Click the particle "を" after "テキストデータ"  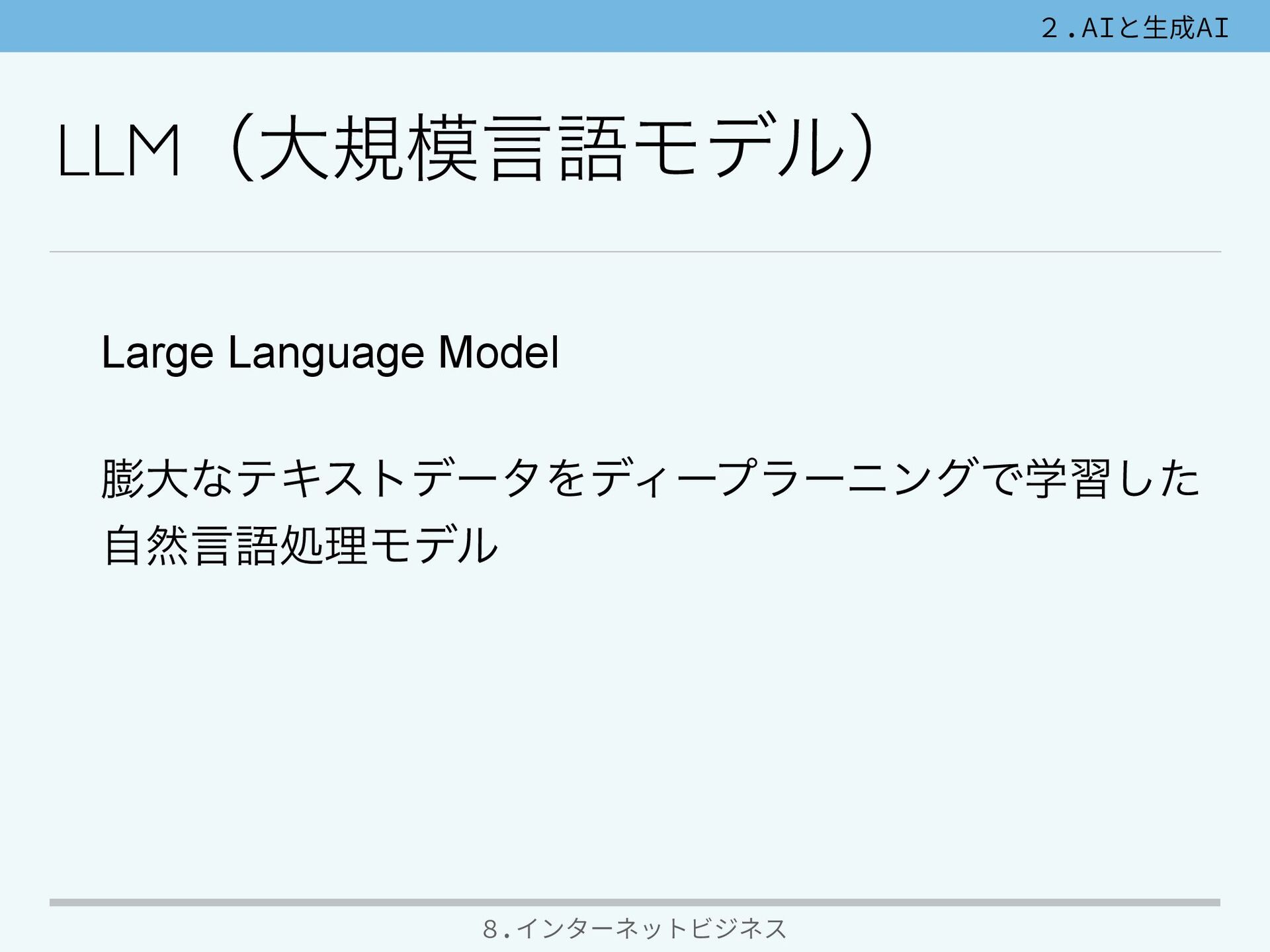pos(568,479)
